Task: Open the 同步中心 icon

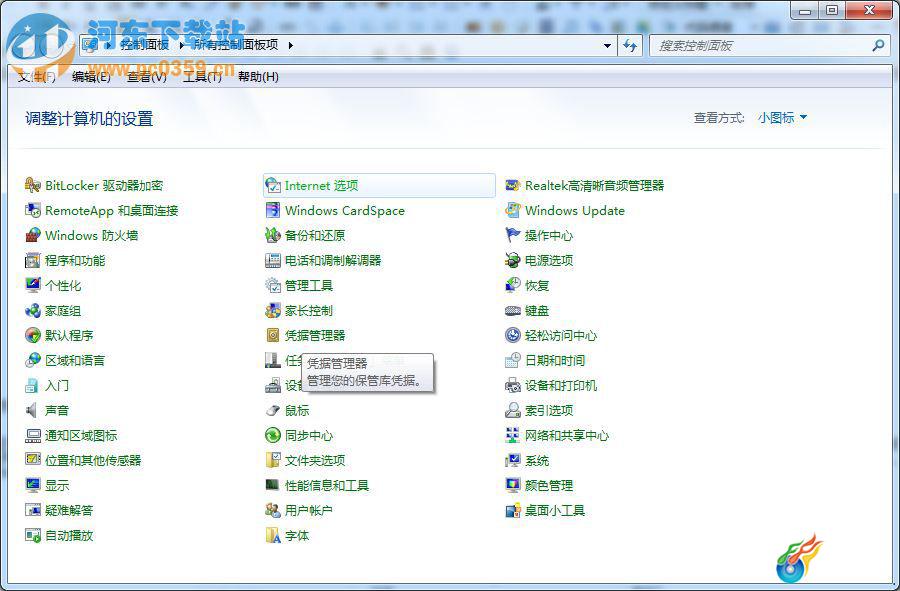Action: [273, 436]
